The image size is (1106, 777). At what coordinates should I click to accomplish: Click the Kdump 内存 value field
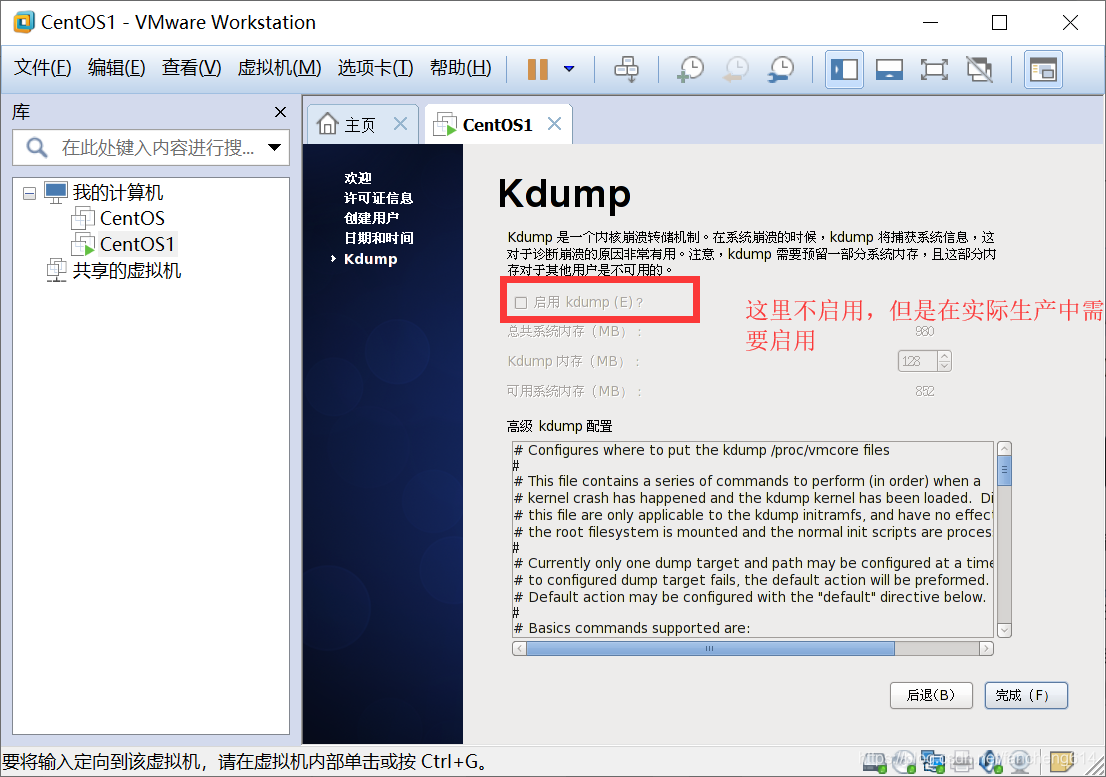pyautogui.click(x=917, y=362)
